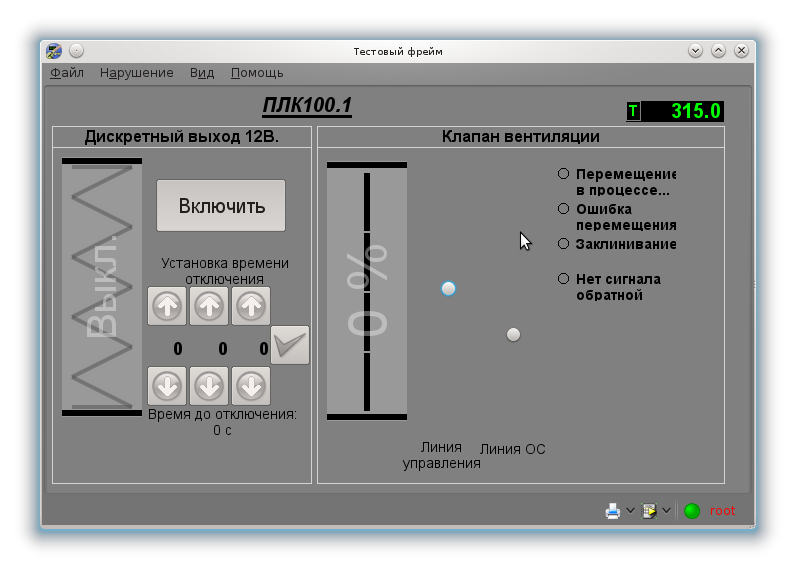Click the third down arrow of shutdown timer

(251, 385)
